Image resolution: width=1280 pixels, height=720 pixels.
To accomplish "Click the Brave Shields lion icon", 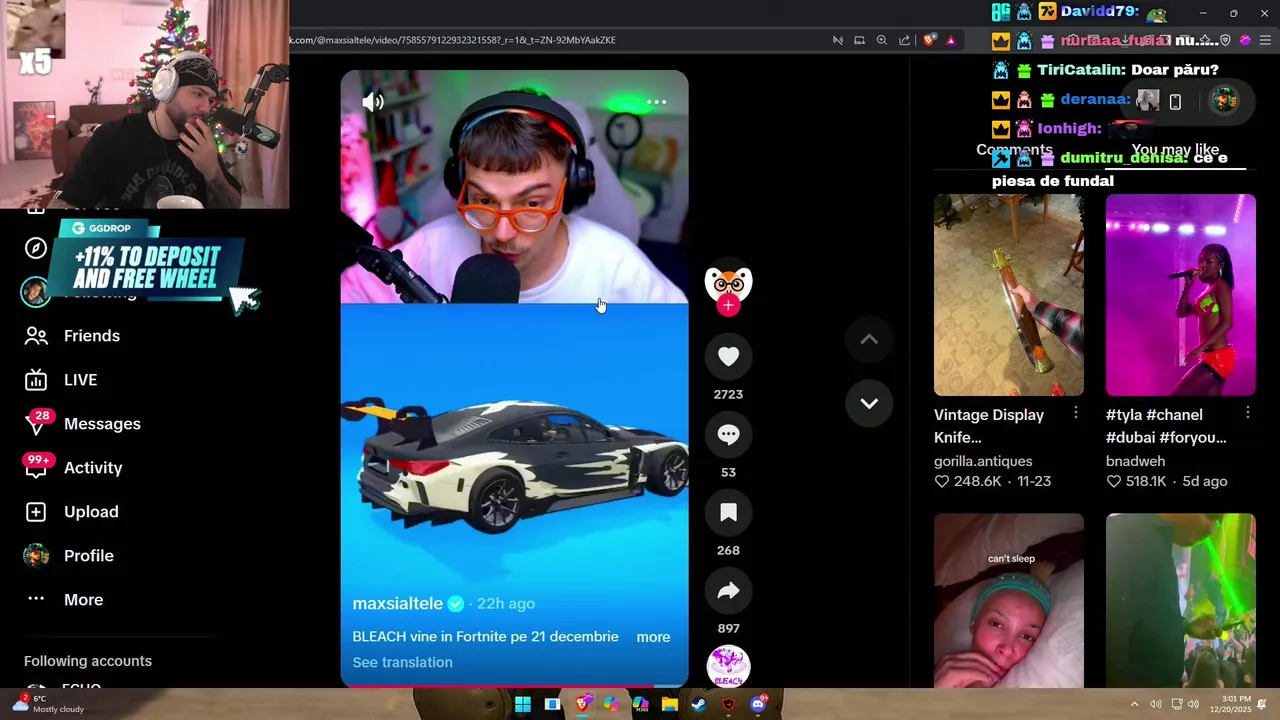I will tap(930, 40).
